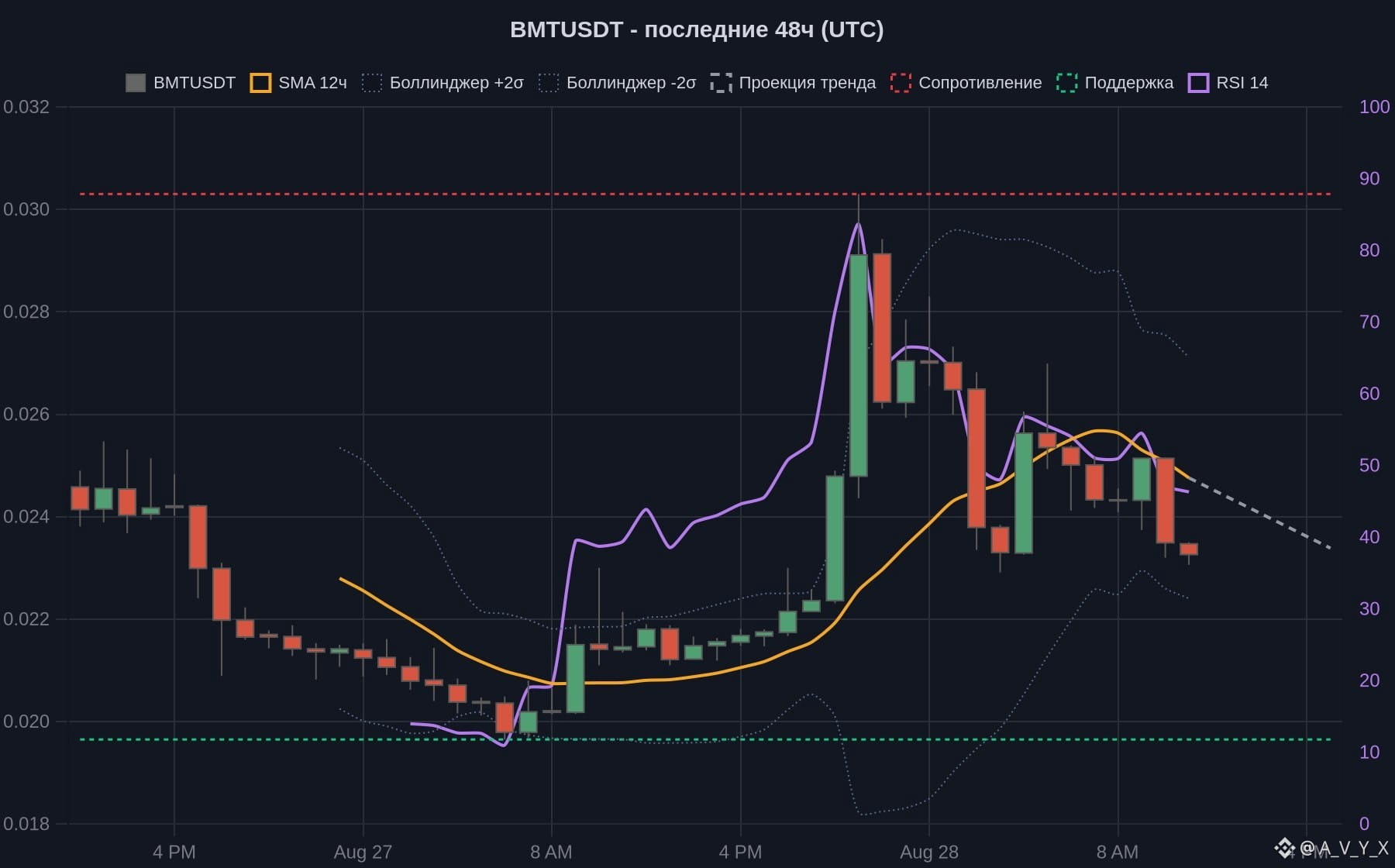Toggle the Боллинджер -2σ legend entry
The image size is (1395, 868).
617,83
